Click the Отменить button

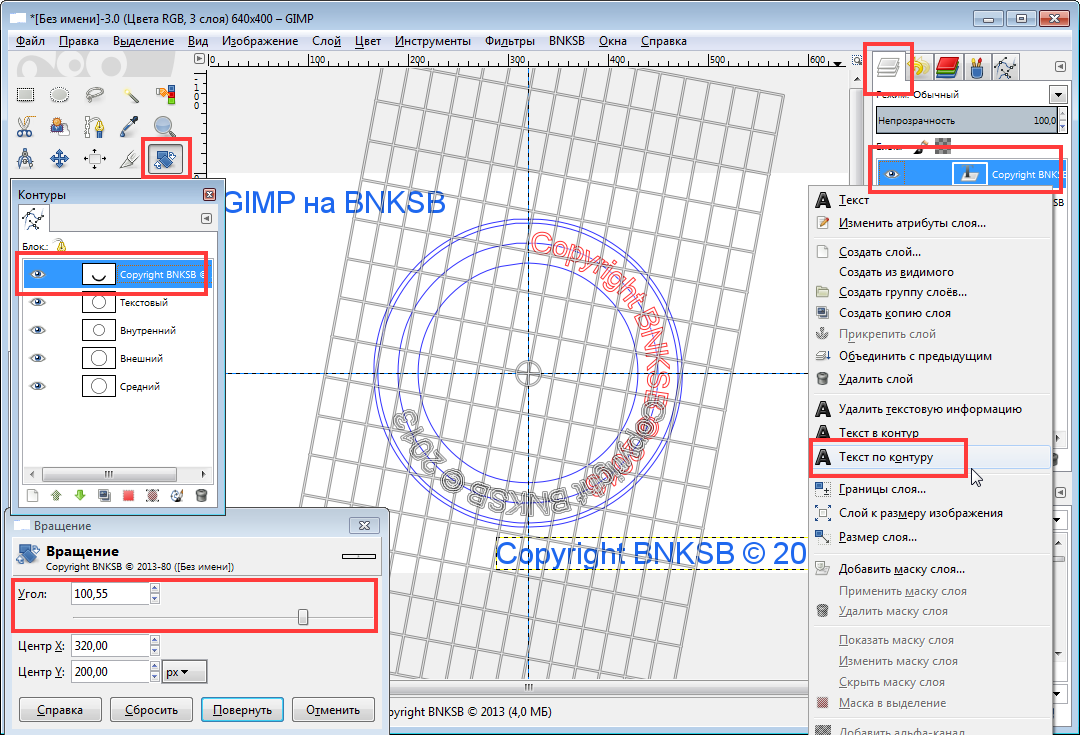(333, 710)
